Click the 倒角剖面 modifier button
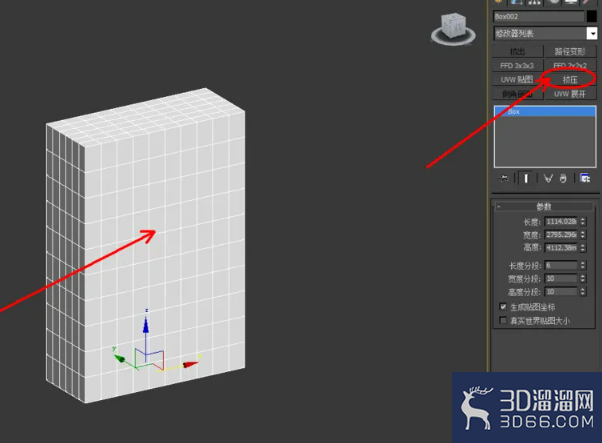The image size is (602, 443). click(x=518, y=94)
